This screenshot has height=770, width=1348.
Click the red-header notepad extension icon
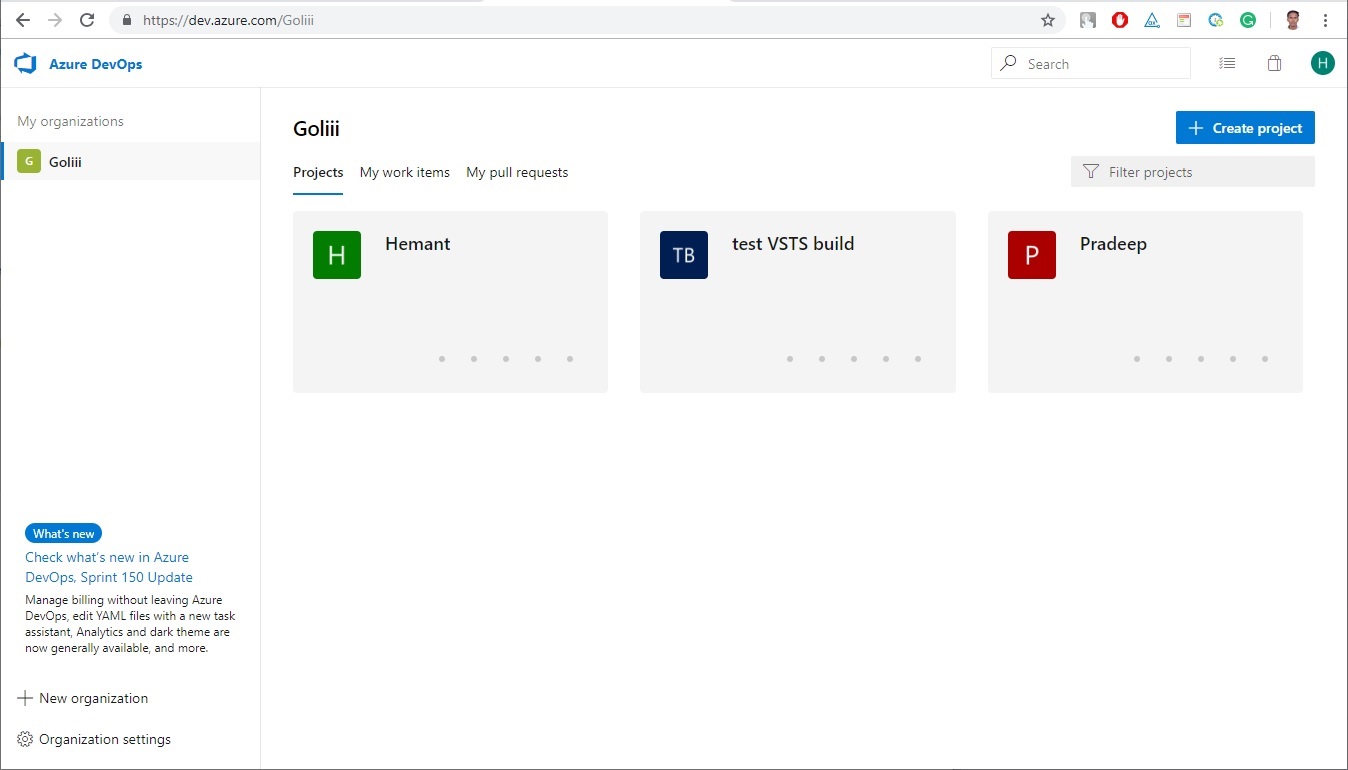tap(1184, 20)
